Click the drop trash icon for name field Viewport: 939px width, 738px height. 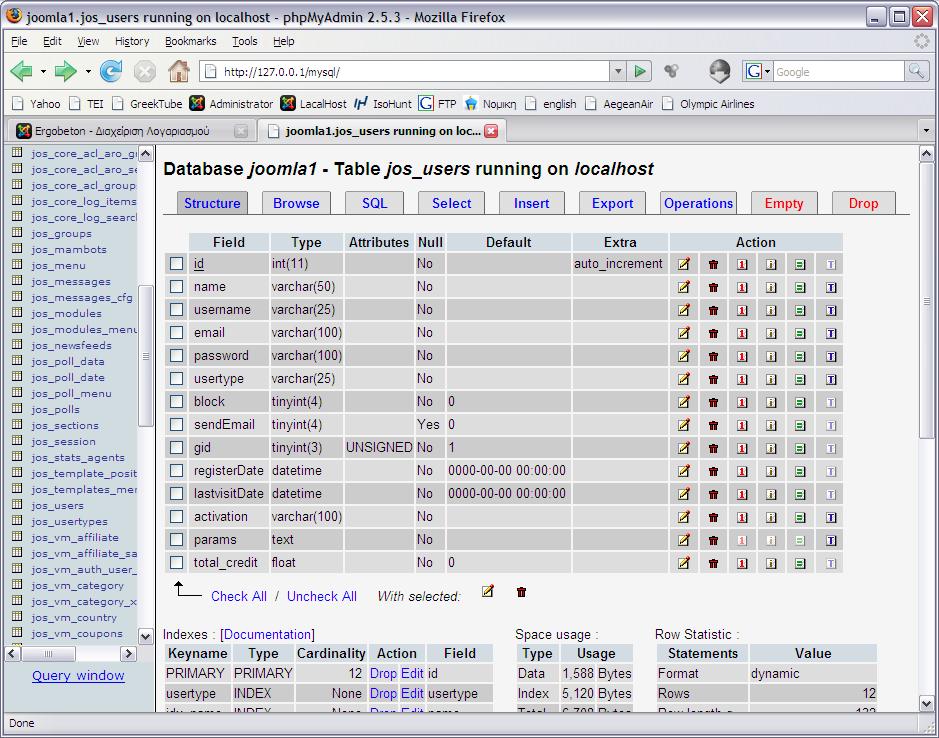pyautogui.click(x=713, y=288)
